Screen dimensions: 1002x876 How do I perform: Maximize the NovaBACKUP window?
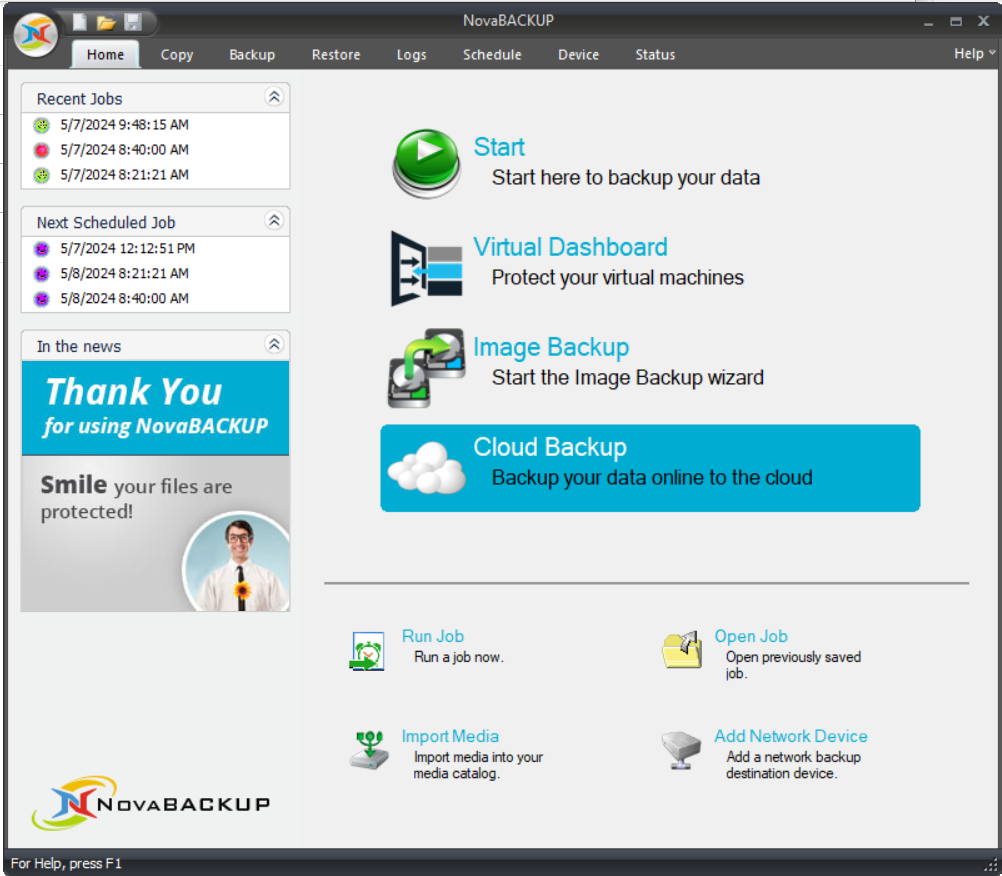pyautogui.click(x=956, y=22)
